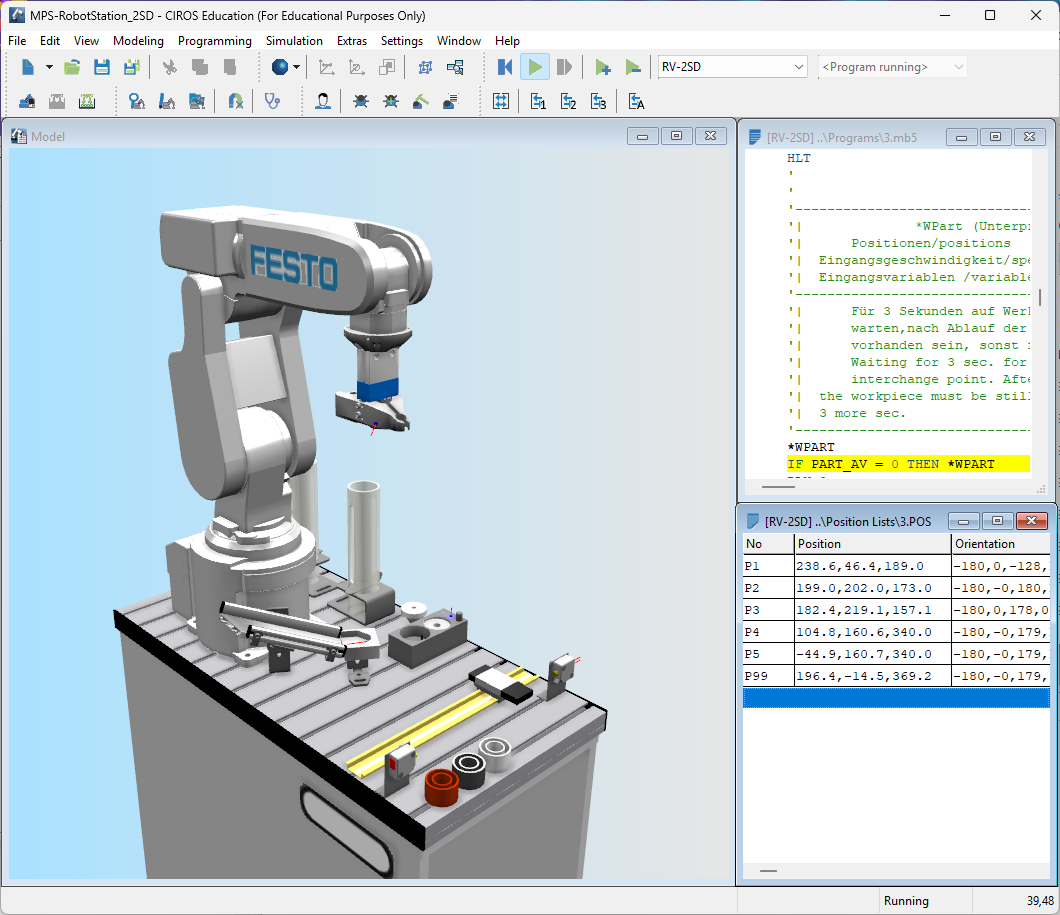Click the robot folder settings icon
The width and height of the screenshot is (1060, 915).
coord(197,101)
